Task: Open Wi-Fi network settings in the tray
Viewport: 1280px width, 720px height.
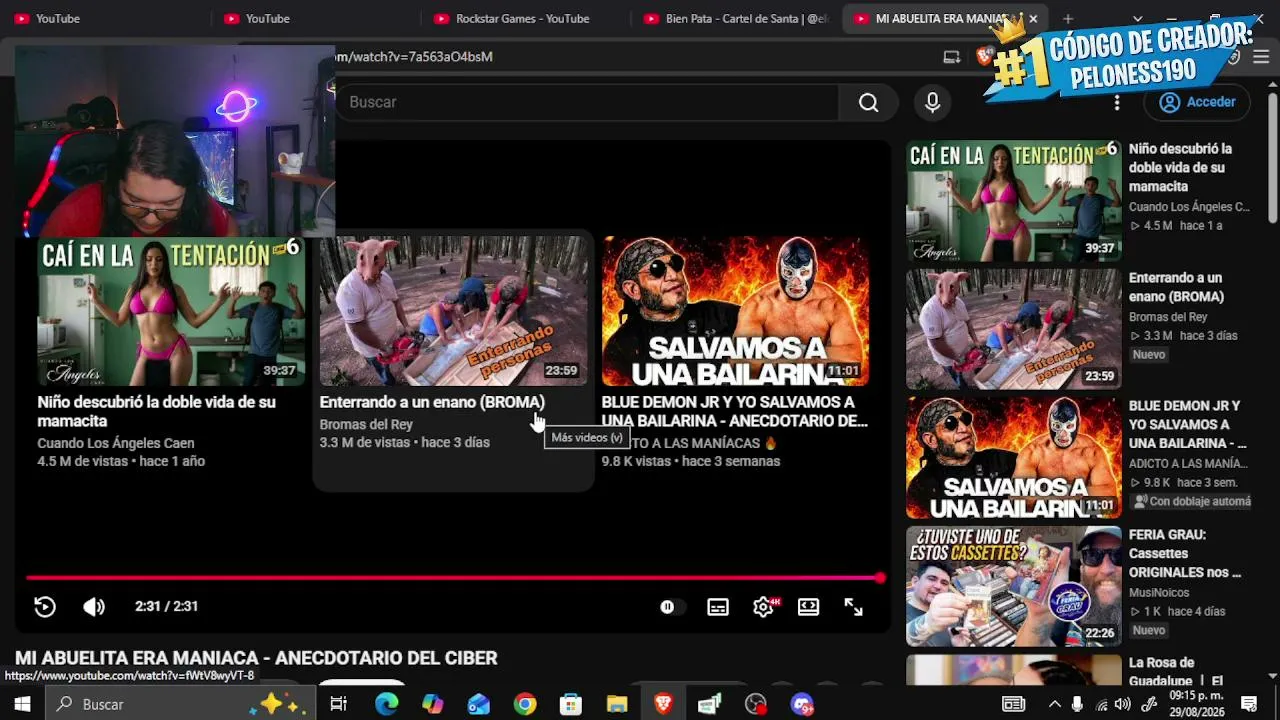Action: 1102,704
